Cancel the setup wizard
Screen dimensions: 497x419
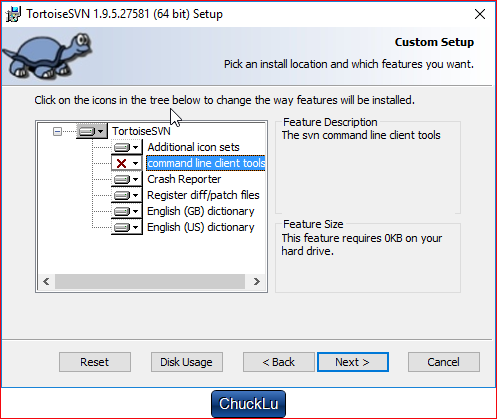(444, 362)
